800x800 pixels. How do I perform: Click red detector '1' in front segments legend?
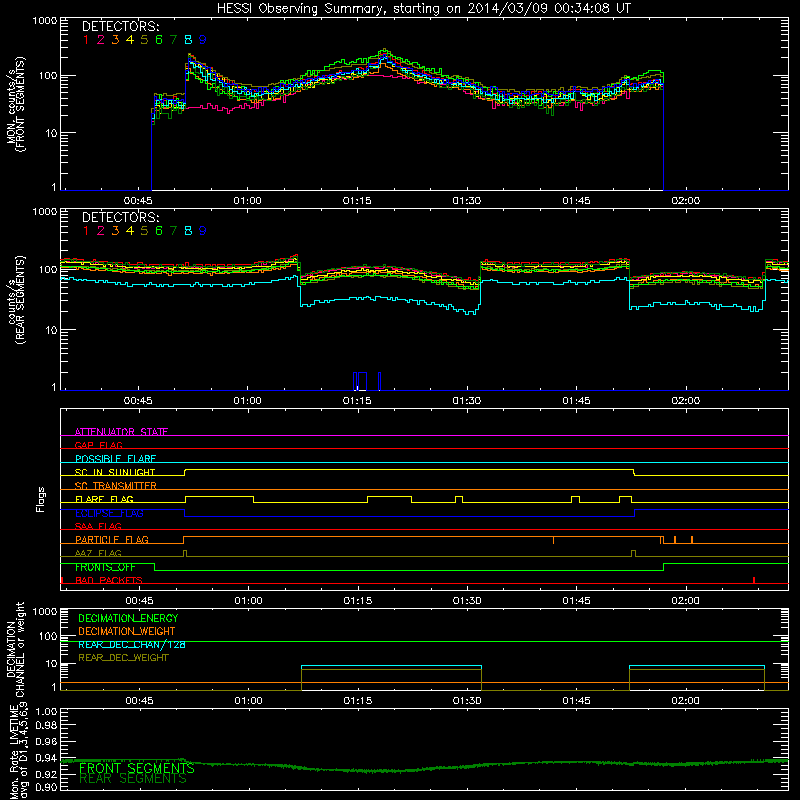[86, 40]
